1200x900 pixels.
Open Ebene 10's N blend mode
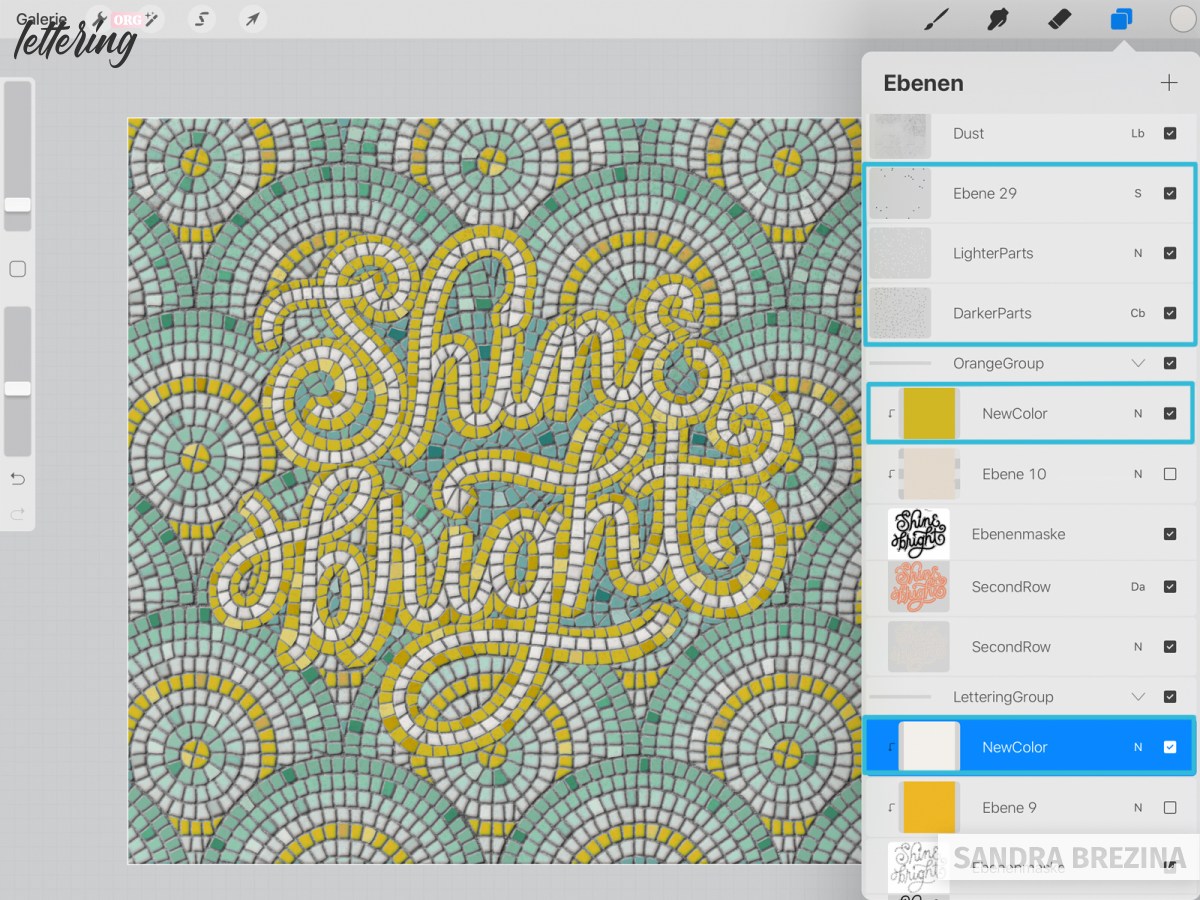click(x=1138, y=474)
